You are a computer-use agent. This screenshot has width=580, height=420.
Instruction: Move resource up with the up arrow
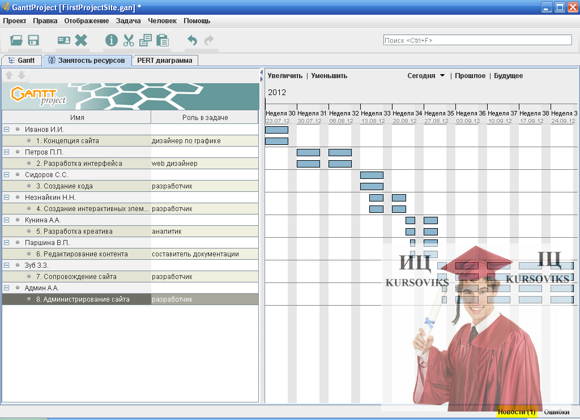pyautogui.click(x=9, y=75)
